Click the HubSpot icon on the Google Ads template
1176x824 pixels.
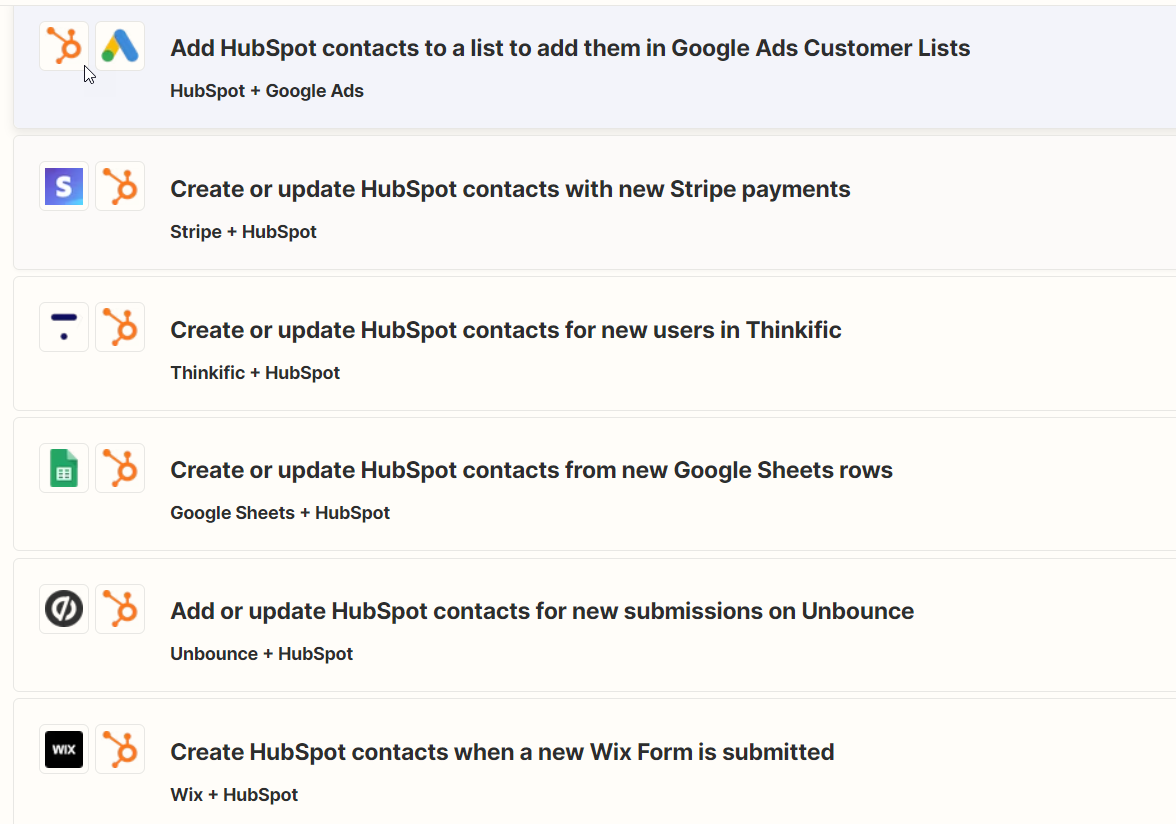[63, 45]
